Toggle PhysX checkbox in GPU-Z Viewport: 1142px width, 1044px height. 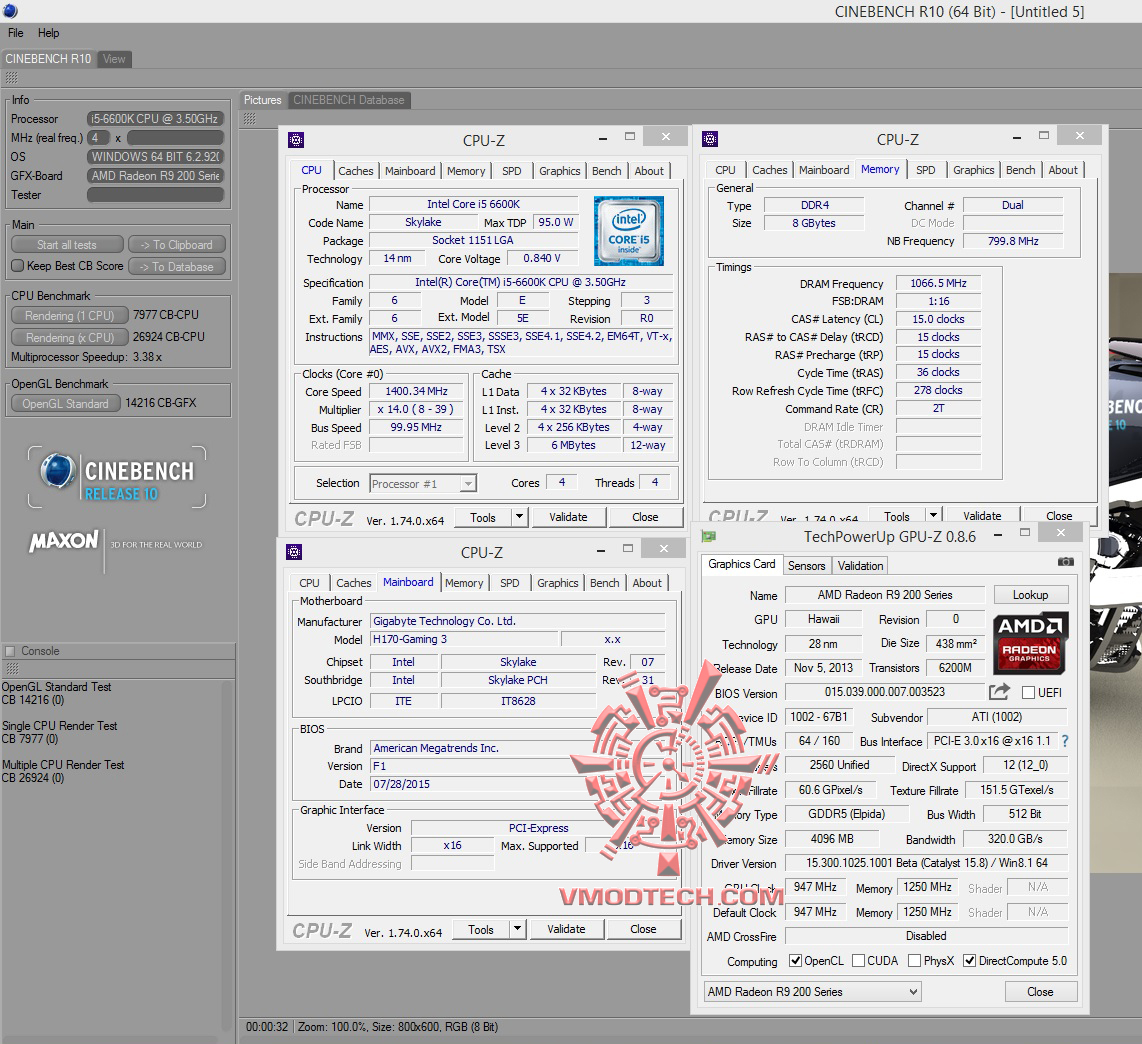click(915, 960)
